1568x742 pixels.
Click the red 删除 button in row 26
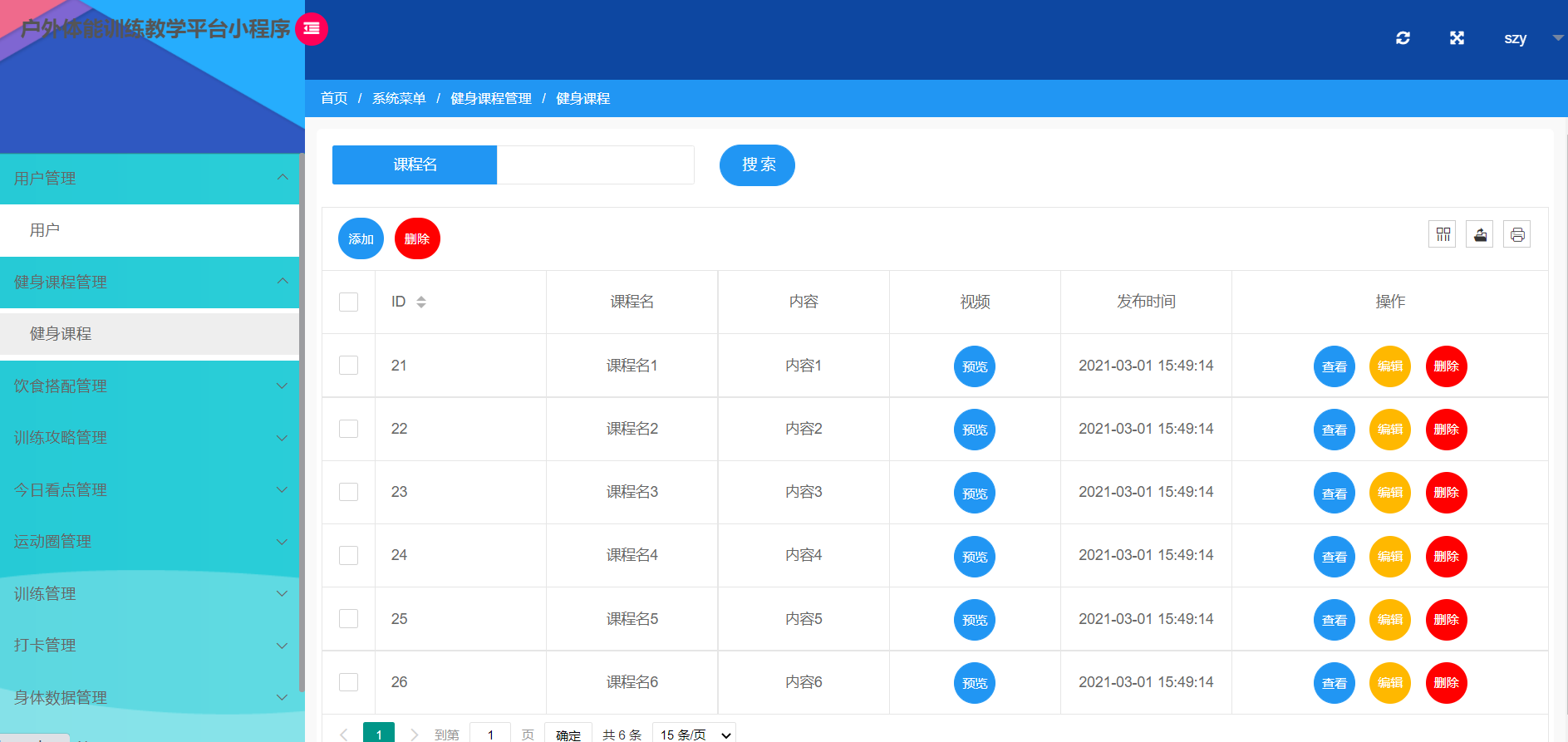click(x=1447, y=683)
